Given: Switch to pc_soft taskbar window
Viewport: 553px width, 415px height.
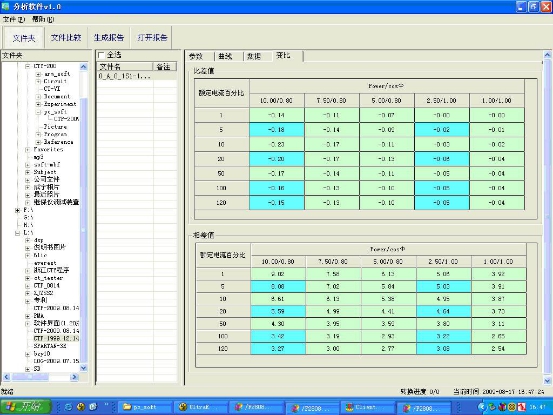Looking at the screenshot, I should pos(145,407).
